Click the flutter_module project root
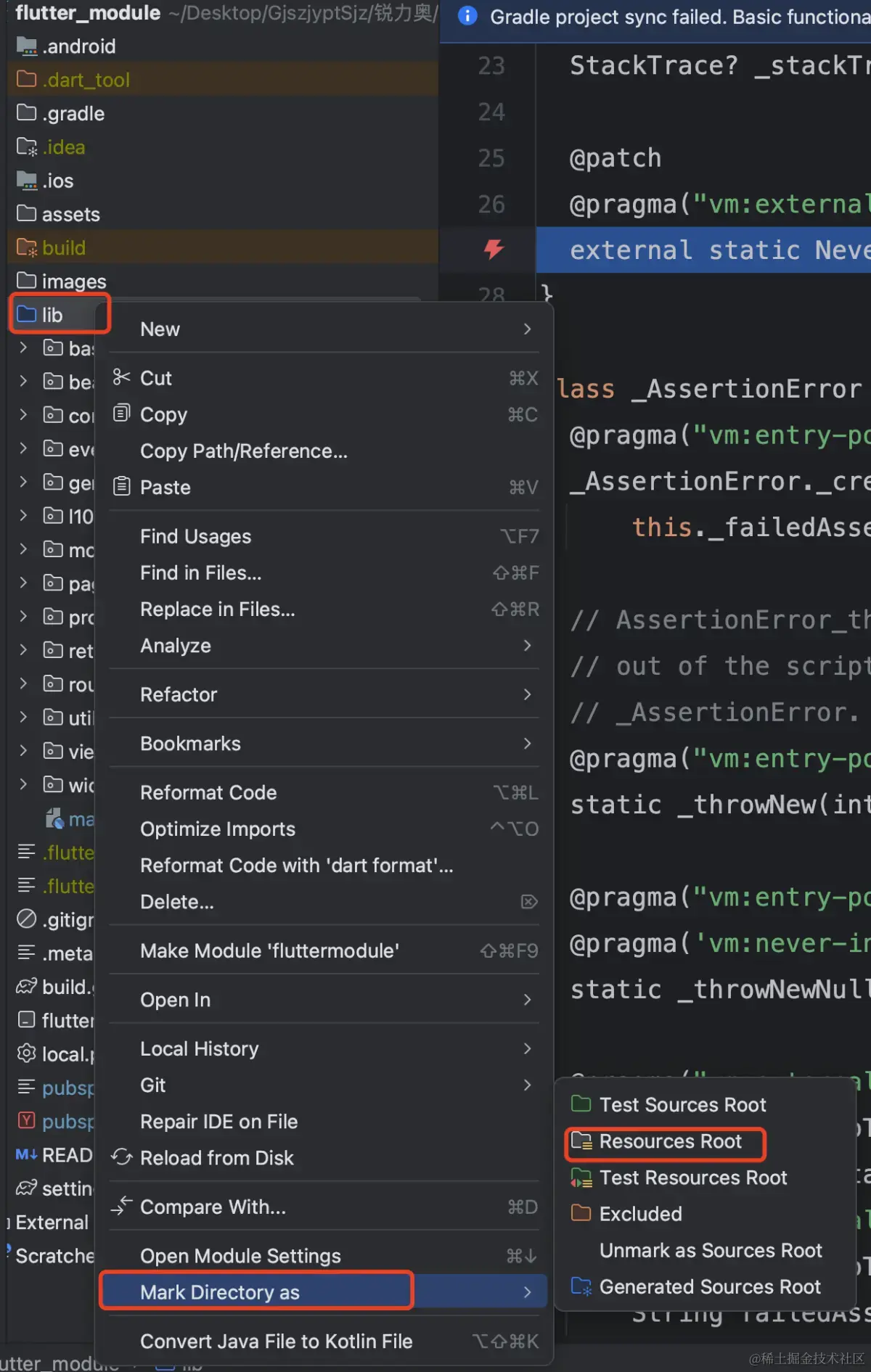Viewport: 871px width, 1372px height. click(88, 12)
